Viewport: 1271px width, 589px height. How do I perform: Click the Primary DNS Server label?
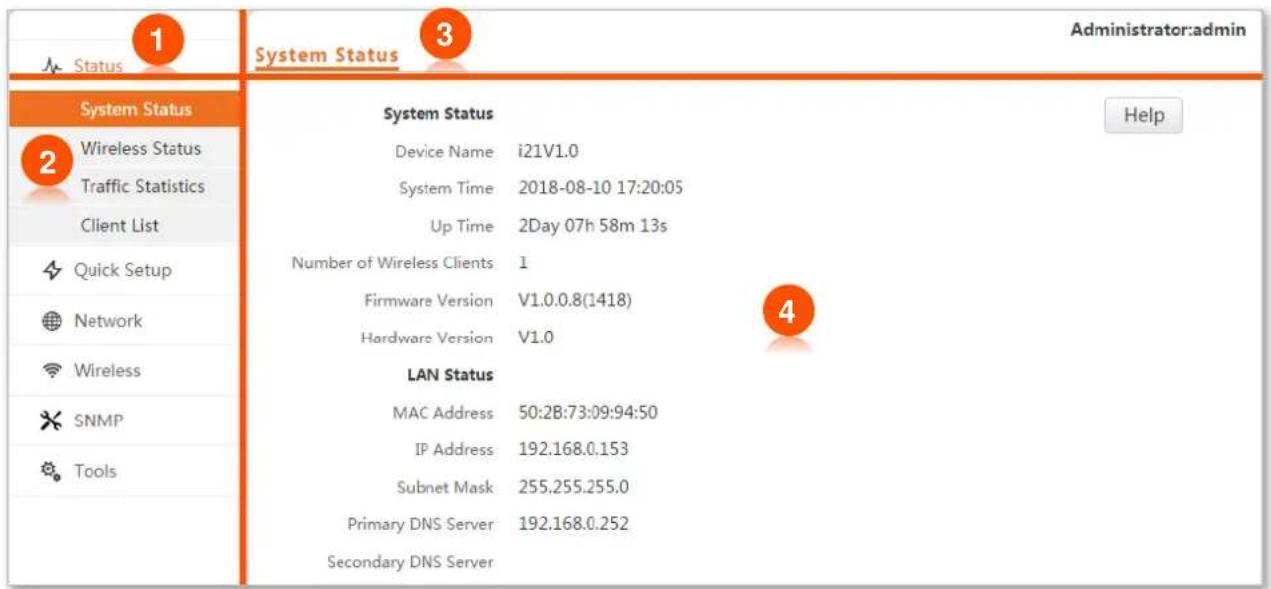(x=420, y=524)
